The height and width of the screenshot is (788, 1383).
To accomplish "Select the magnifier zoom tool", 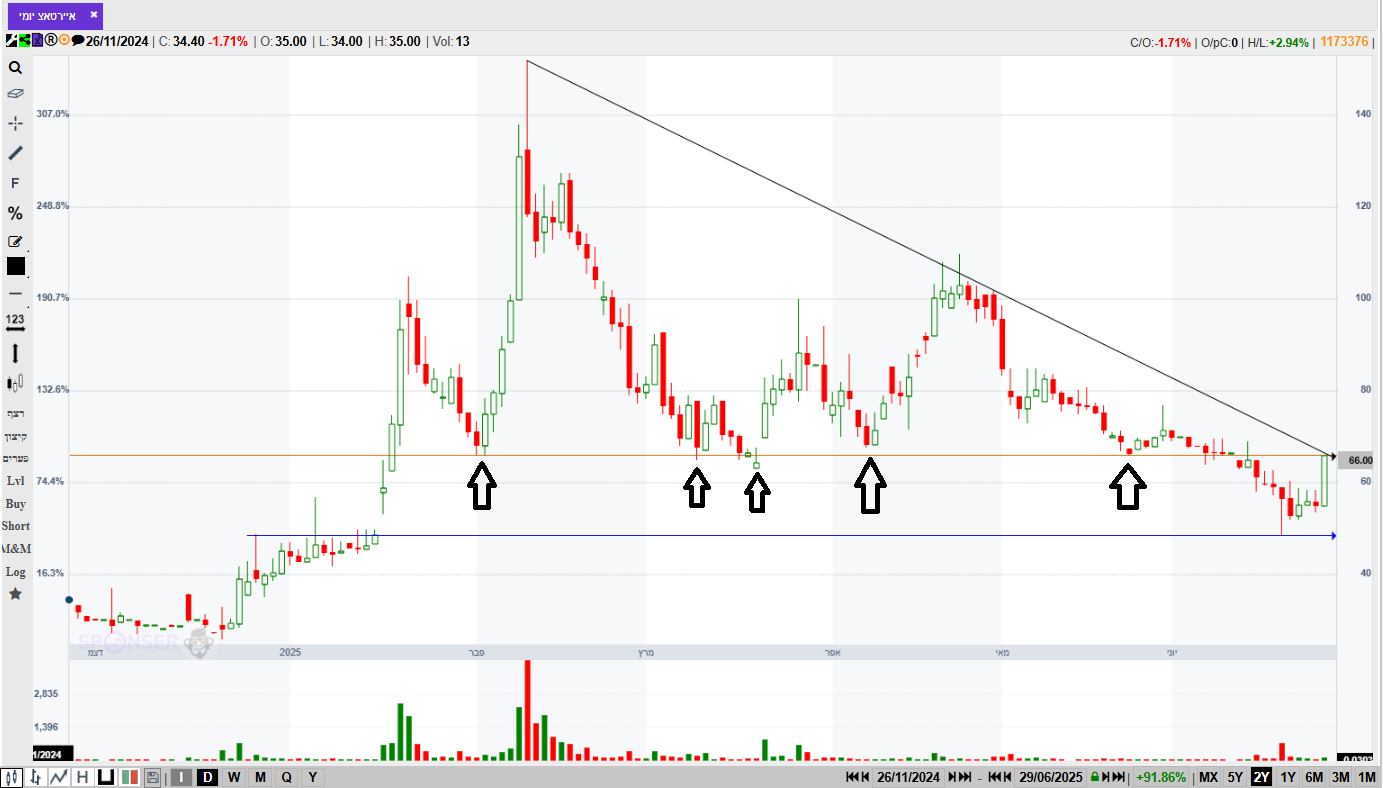I will click(x=15, y=68).
